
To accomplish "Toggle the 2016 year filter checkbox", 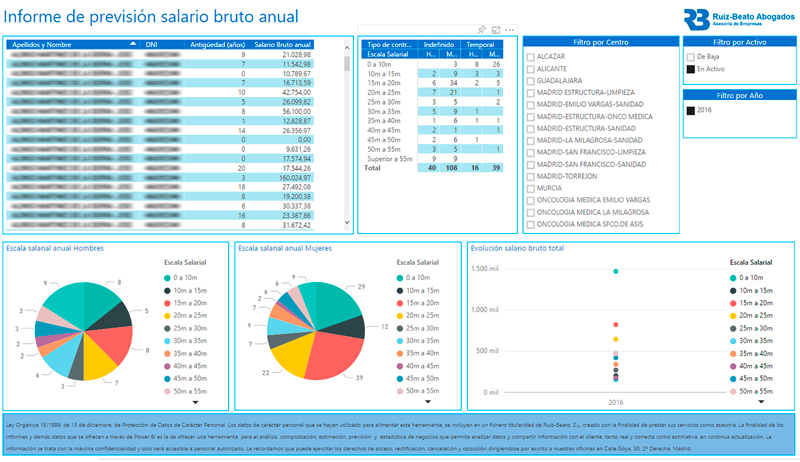I will coord(690,109).
